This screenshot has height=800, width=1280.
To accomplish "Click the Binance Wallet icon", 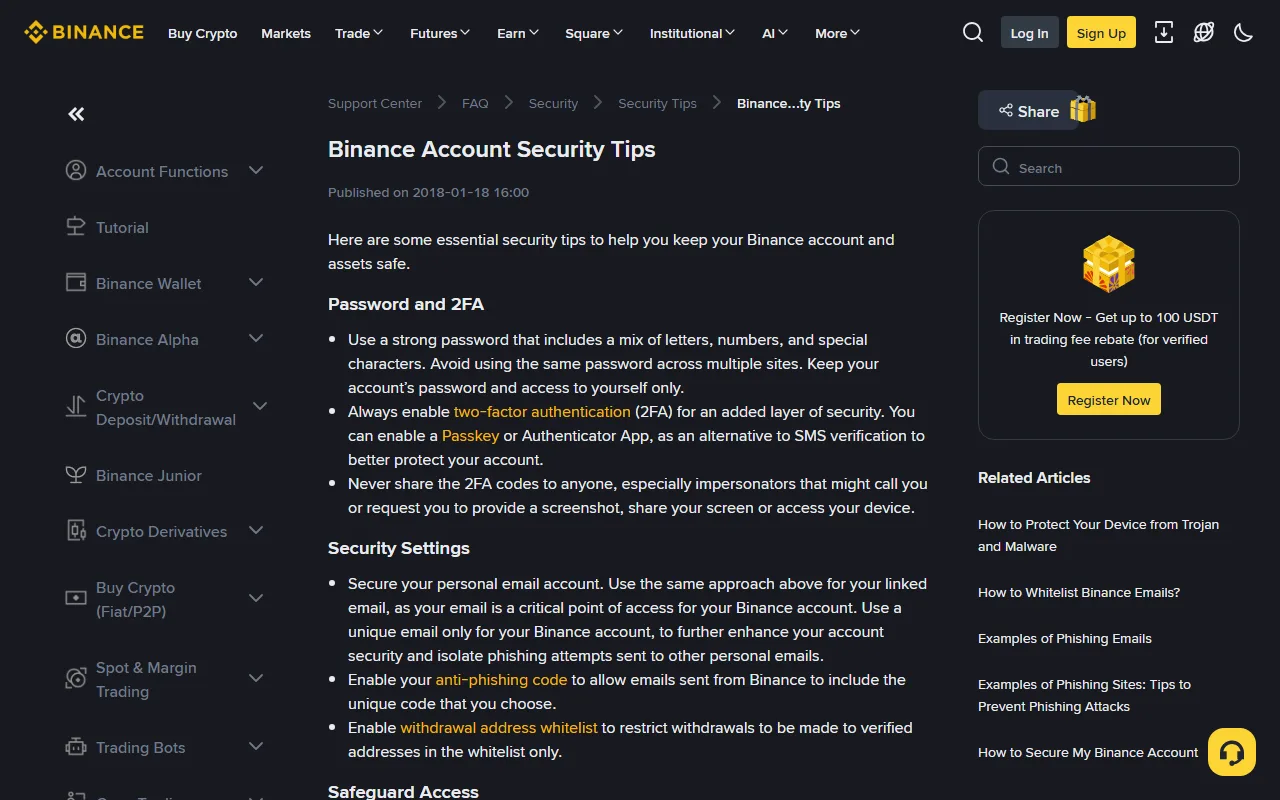I will [x=76, y=283].
